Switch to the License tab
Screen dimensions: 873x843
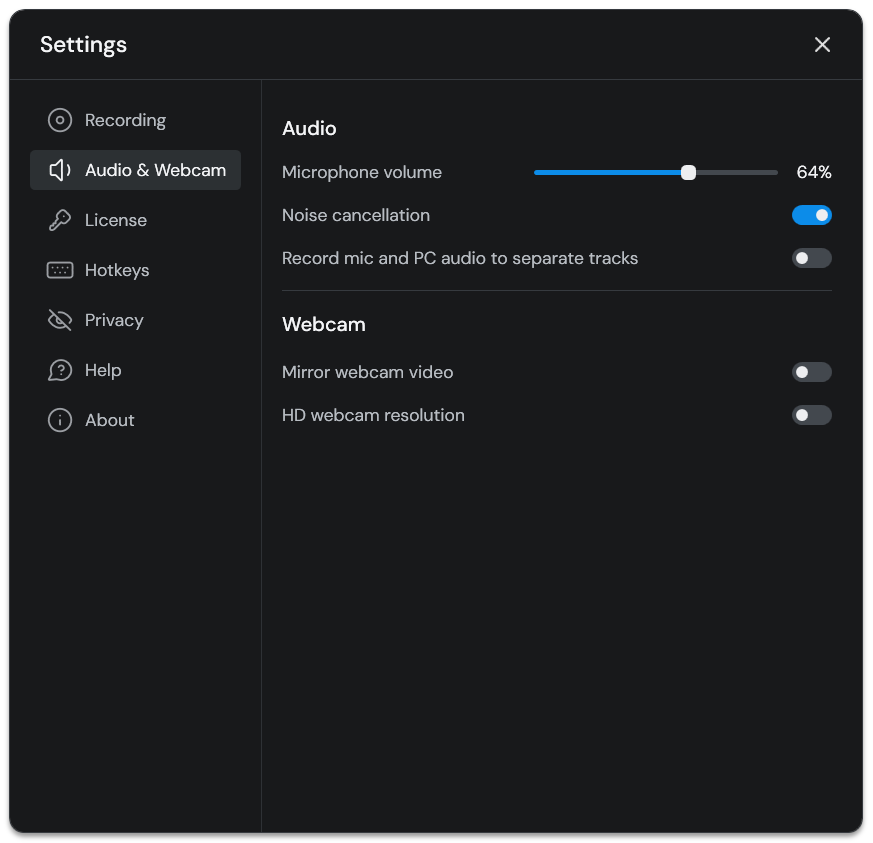click(x=116, y=220)
